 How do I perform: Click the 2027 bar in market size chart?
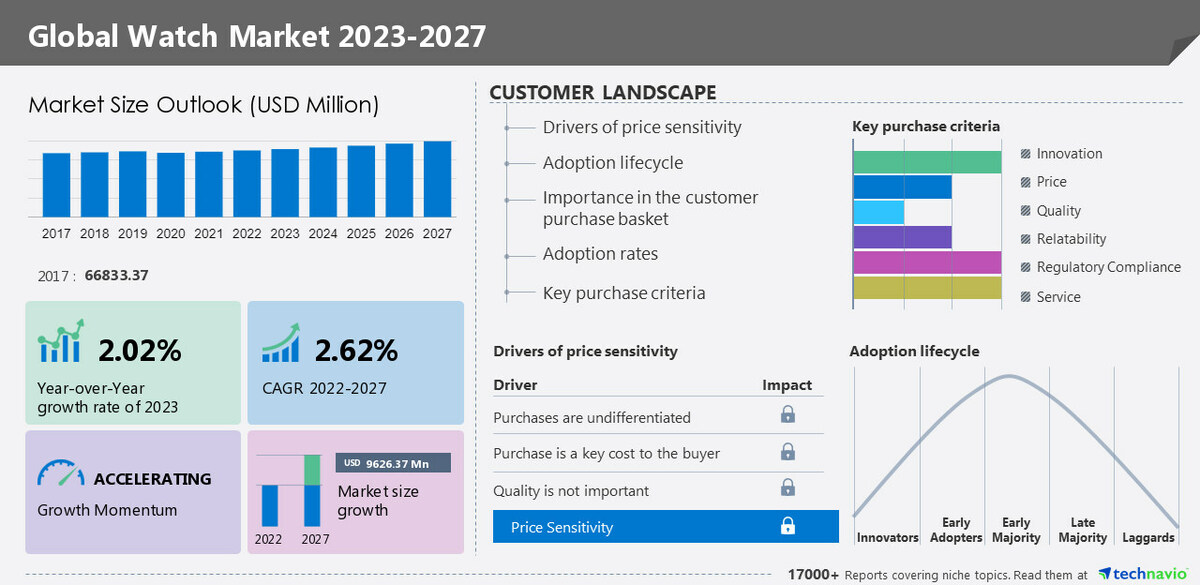[x=437, y=179]
